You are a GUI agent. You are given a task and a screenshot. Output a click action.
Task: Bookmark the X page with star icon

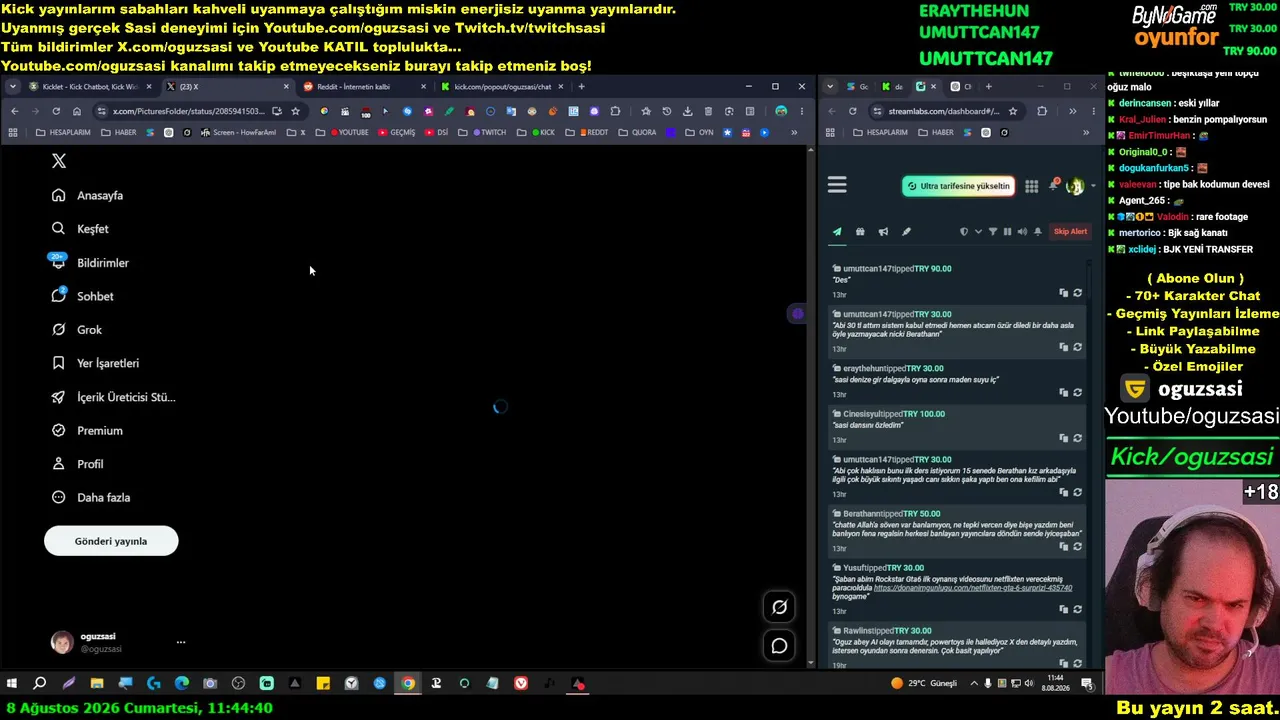coord(295,111)
